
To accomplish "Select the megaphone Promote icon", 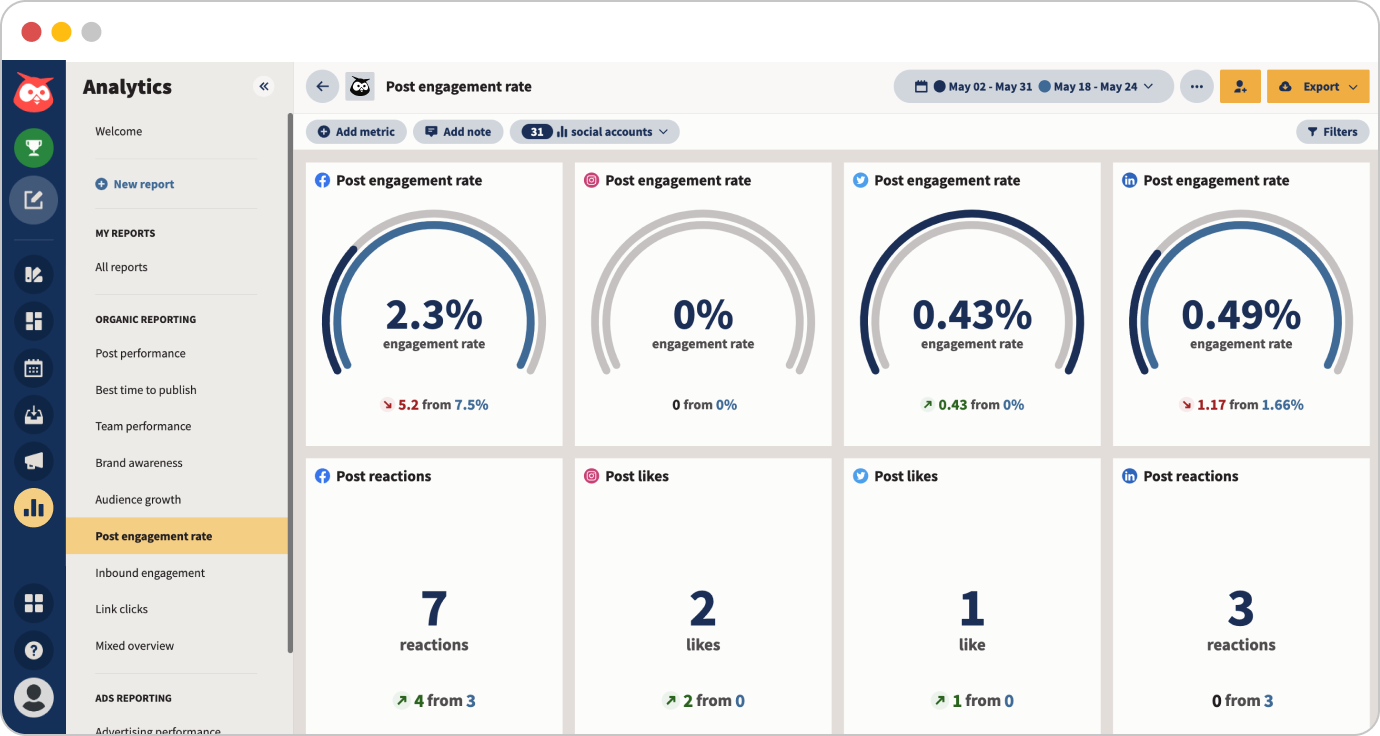I will click(34, 460).
